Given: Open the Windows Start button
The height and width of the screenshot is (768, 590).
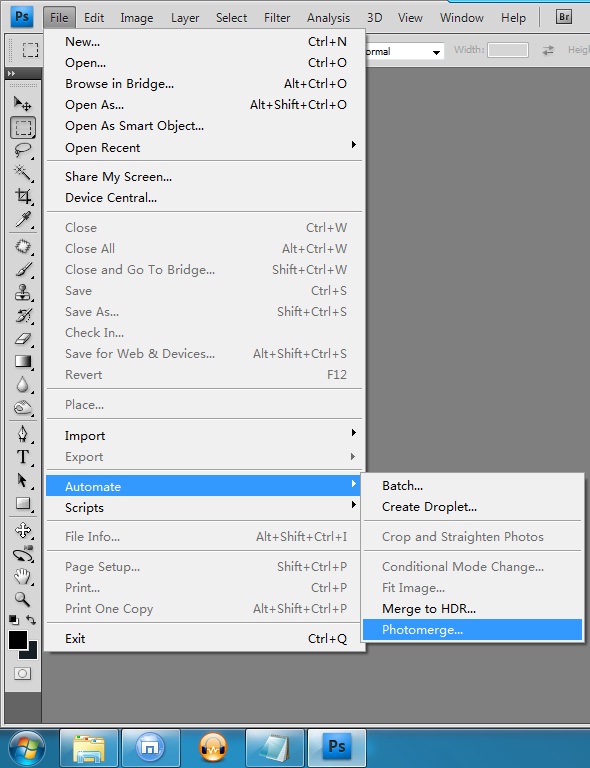Looking at the screenshot, I should tap(26, 748).
